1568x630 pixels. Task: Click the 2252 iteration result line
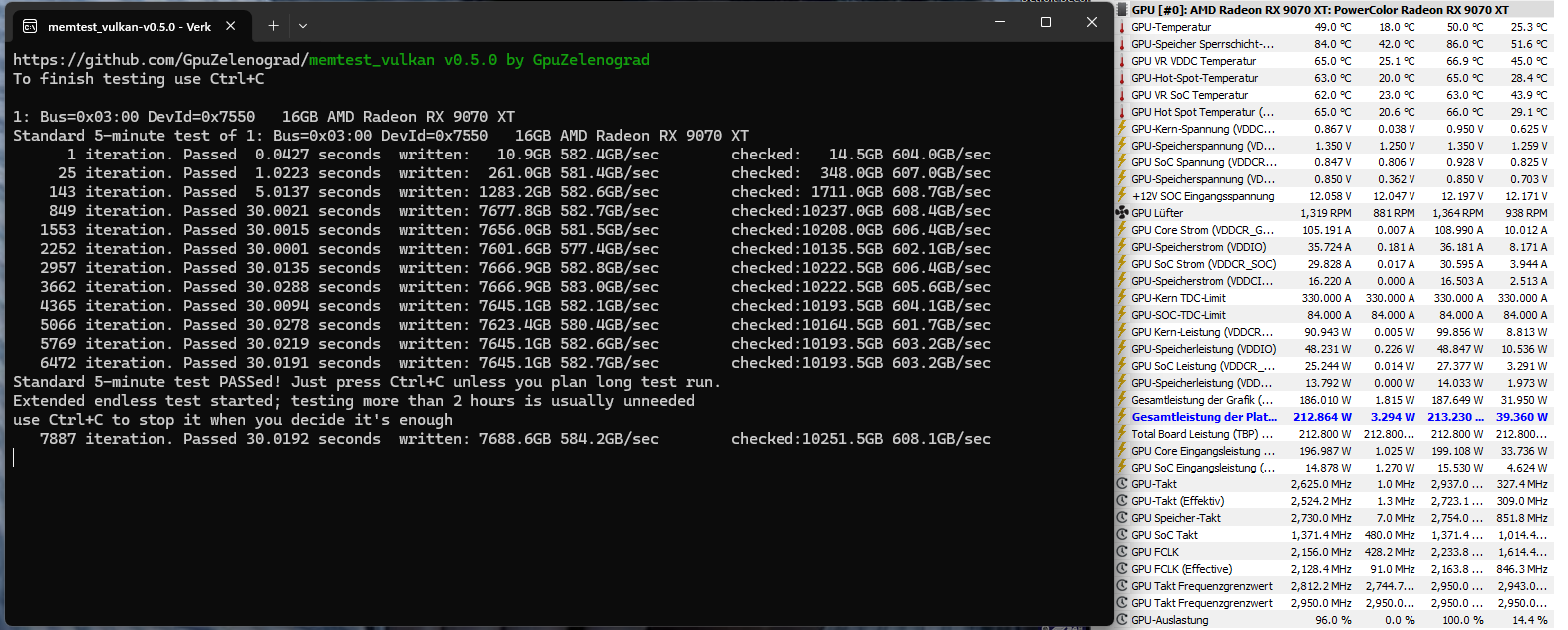514,249
